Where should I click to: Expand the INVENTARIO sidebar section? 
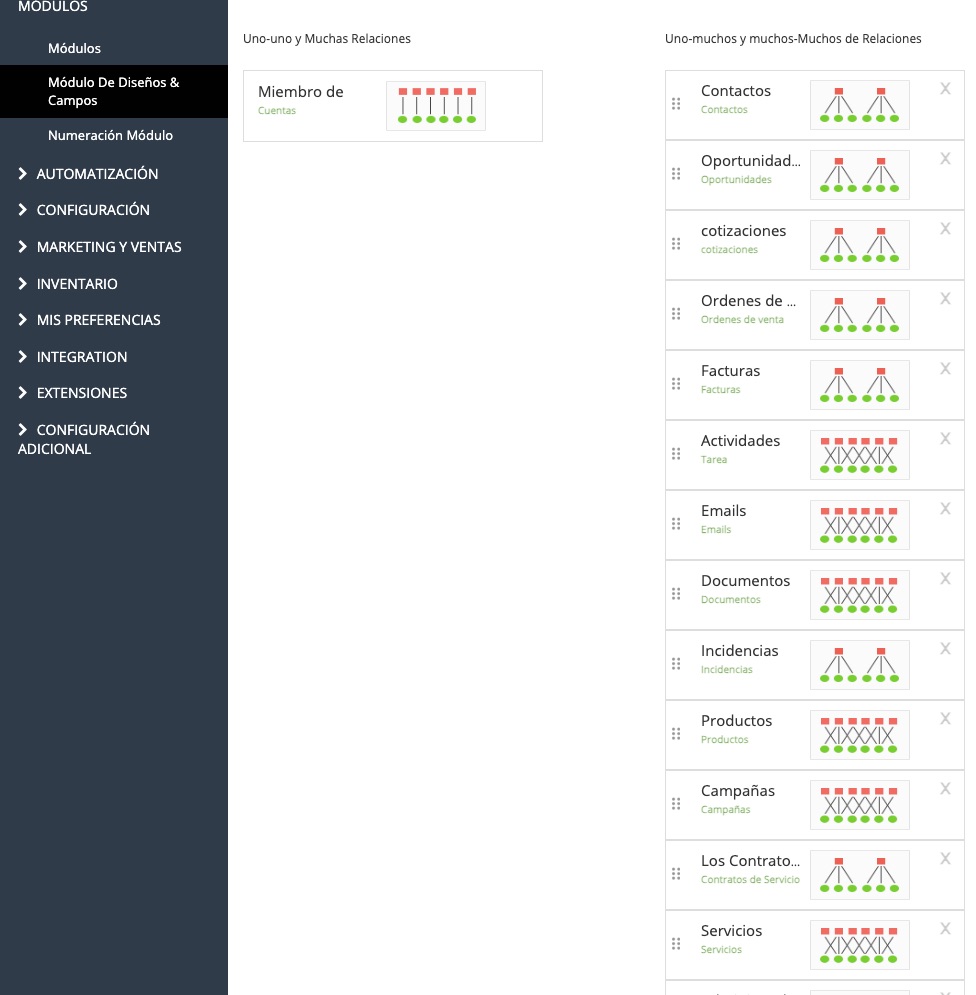point(77,284)
